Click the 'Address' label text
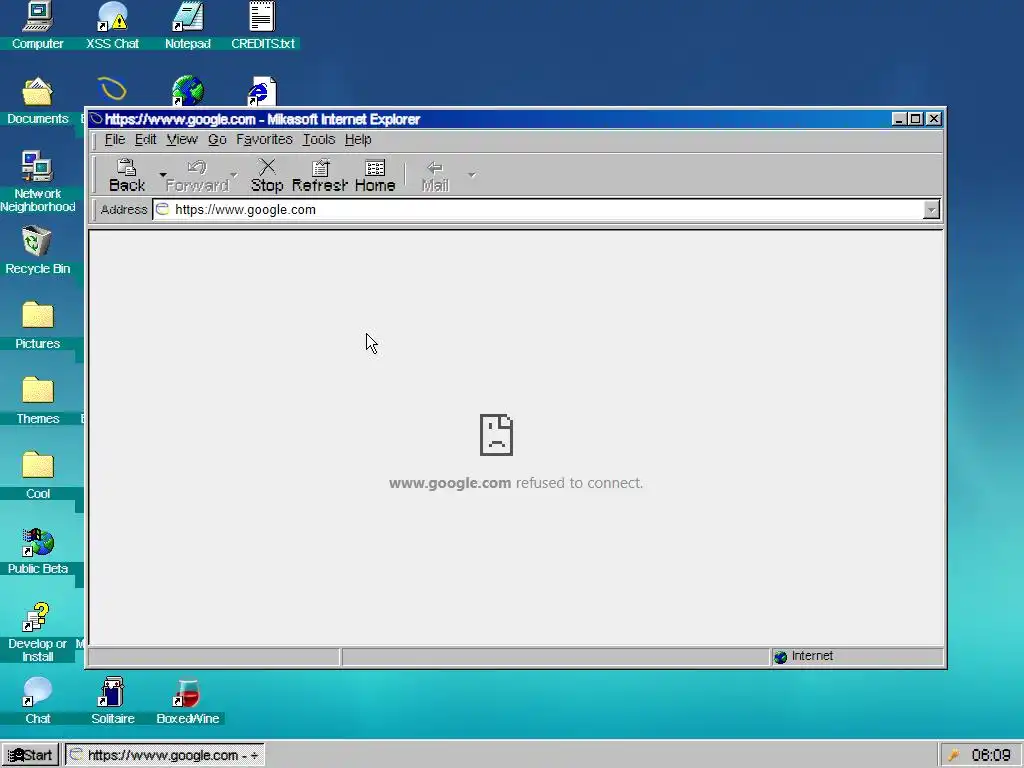 [x=123, y=210]
